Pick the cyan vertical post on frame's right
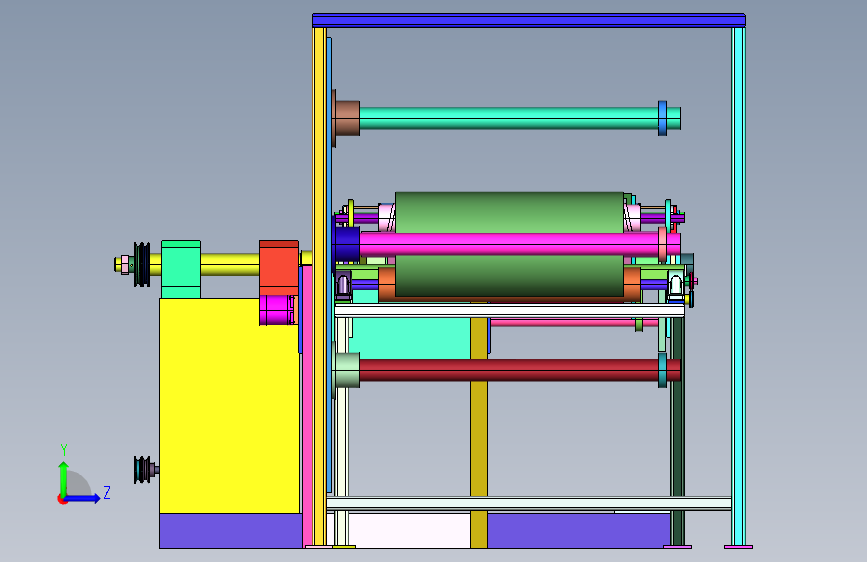 (738, 287)
